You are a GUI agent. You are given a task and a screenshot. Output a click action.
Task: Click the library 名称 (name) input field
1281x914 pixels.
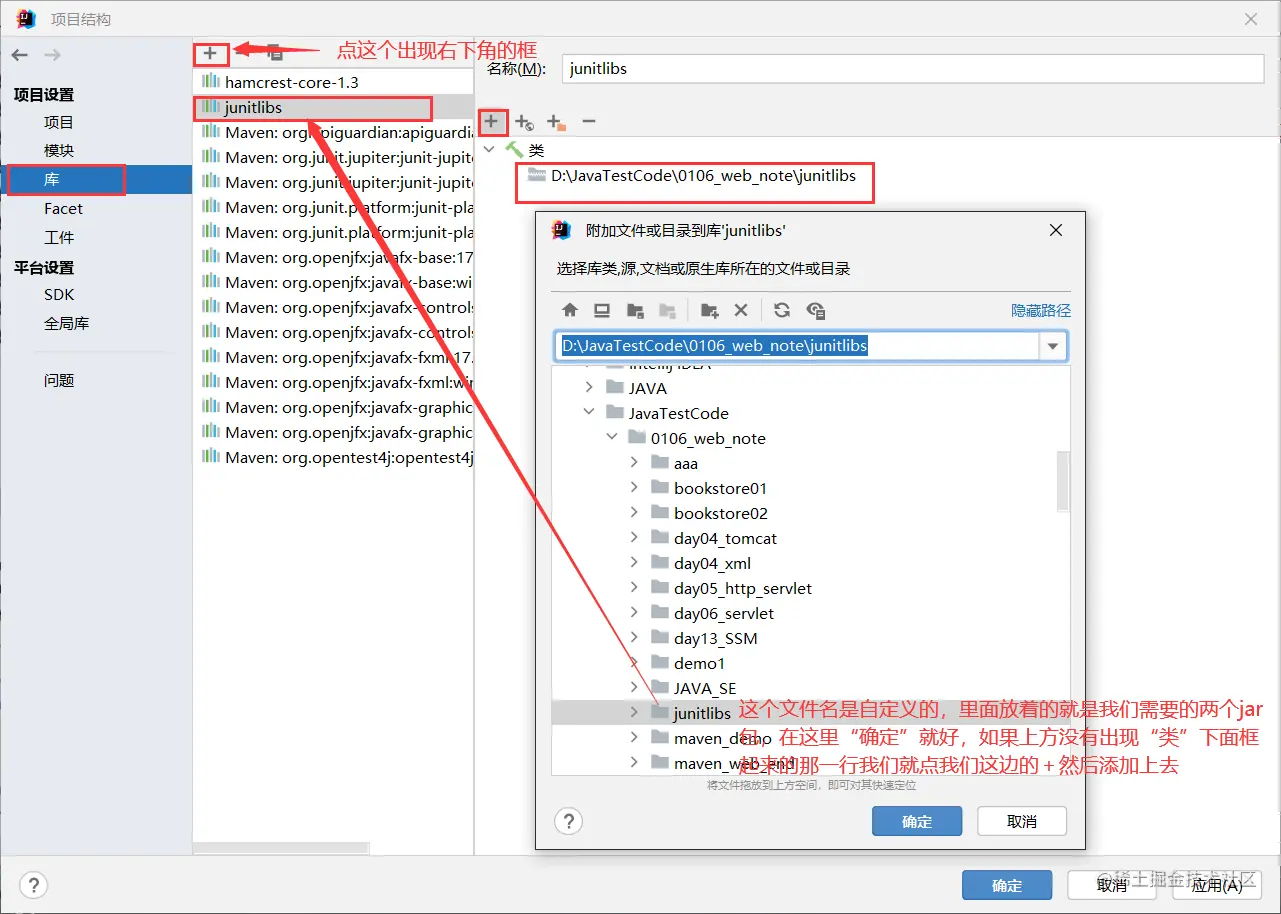pos(913,68)
